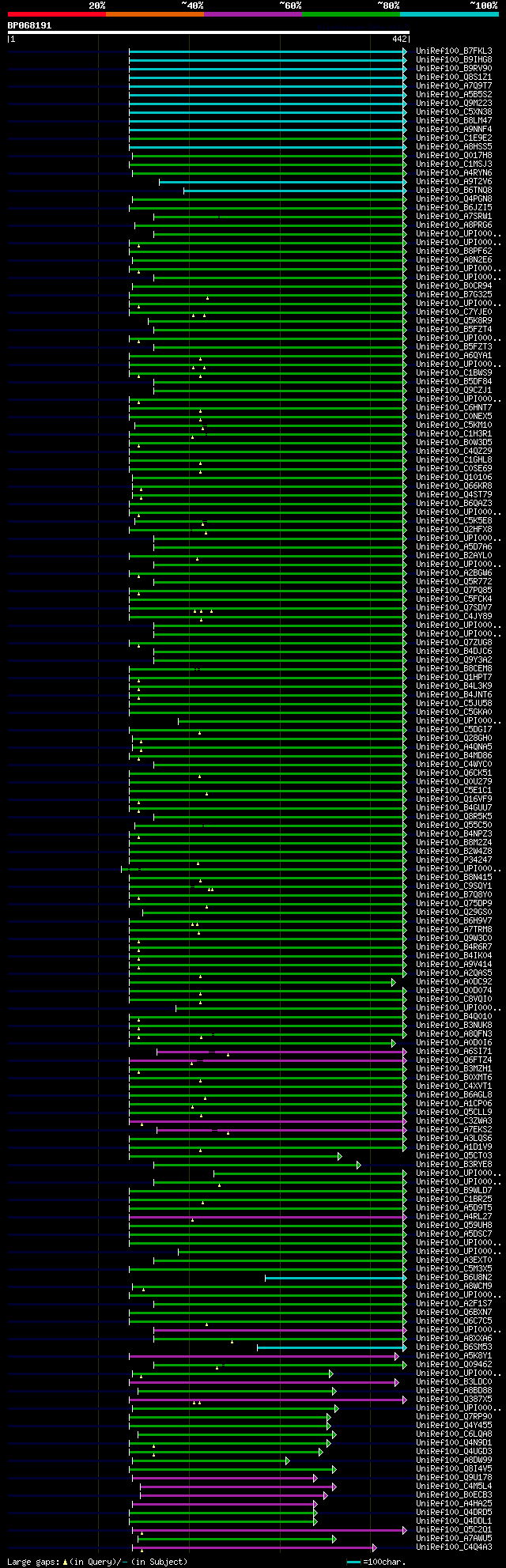Screen dimensions: 506x1568
Task: Click label UniRef100_C4Q4A3
Action: [x=454, y=1547]
